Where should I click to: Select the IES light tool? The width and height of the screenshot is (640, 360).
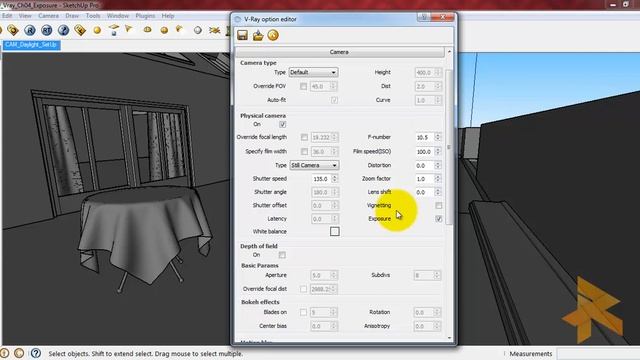(x=180, y=29)
